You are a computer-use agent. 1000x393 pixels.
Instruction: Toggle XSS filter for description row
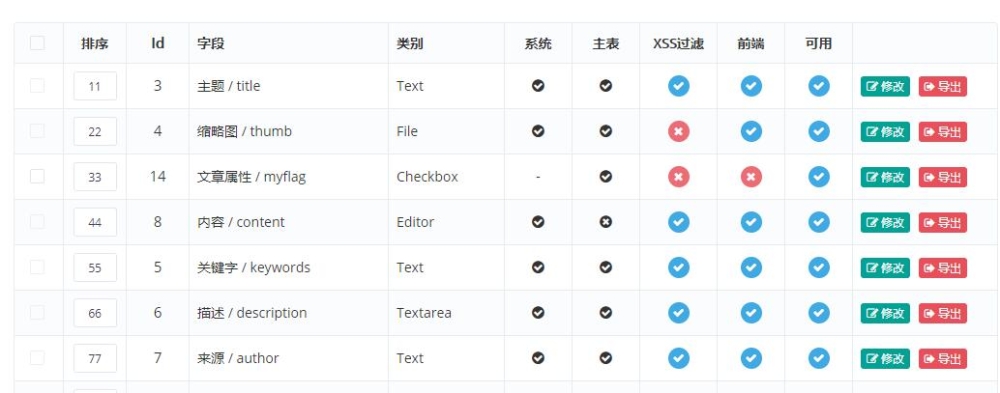point(679,313)
